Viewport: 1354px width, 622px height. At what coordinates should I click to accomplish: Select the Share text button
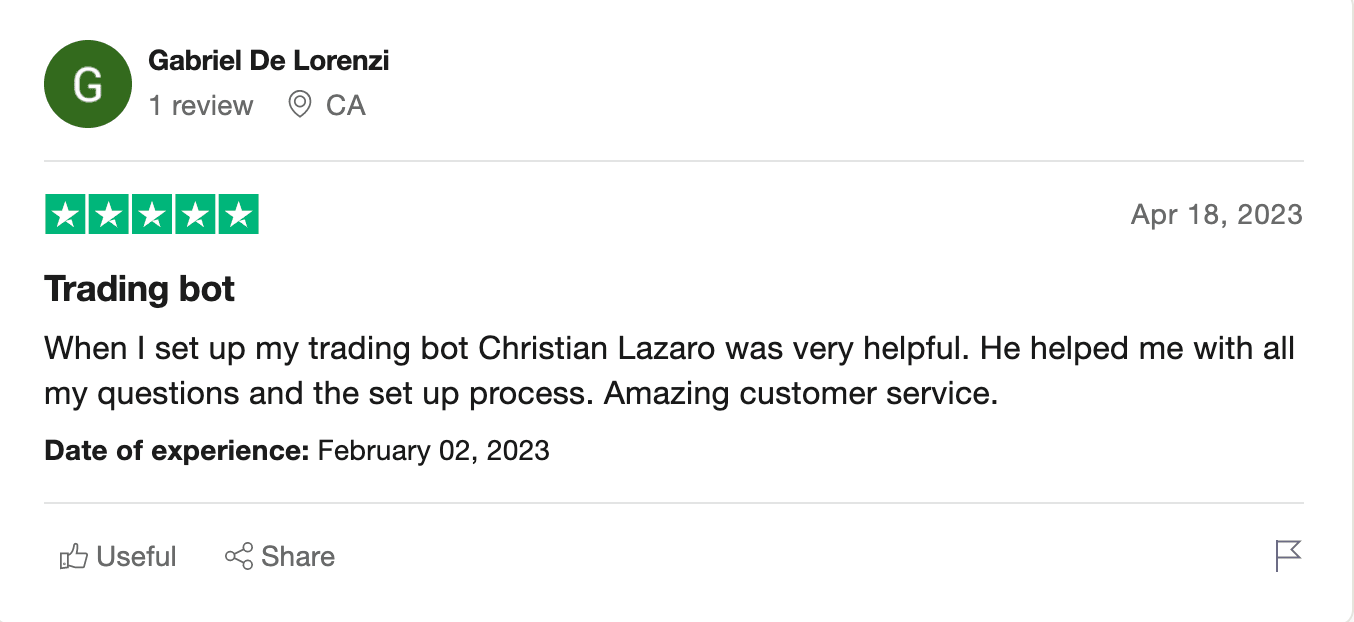298,557
